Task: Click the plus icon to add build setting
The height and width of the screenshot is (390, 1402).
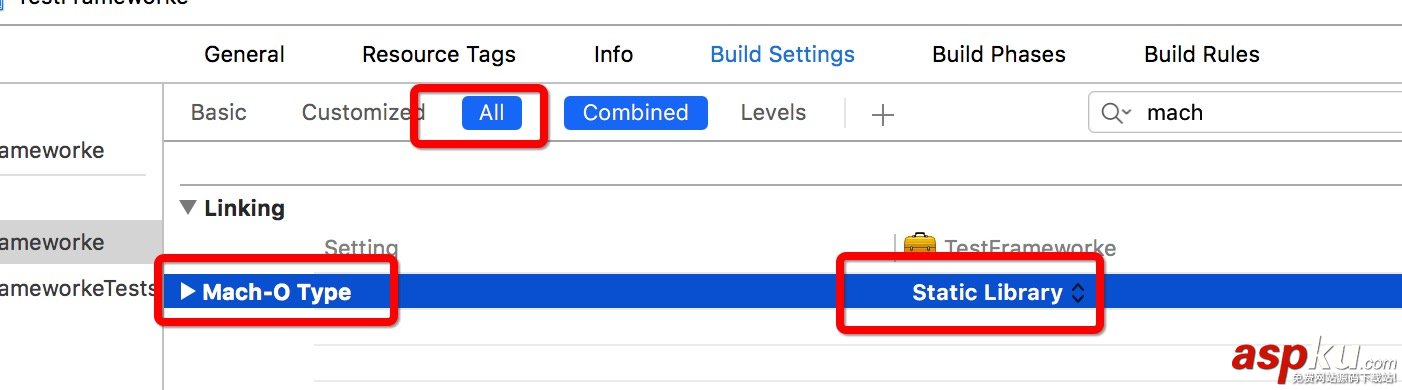Action: click(x=882, y=114)
